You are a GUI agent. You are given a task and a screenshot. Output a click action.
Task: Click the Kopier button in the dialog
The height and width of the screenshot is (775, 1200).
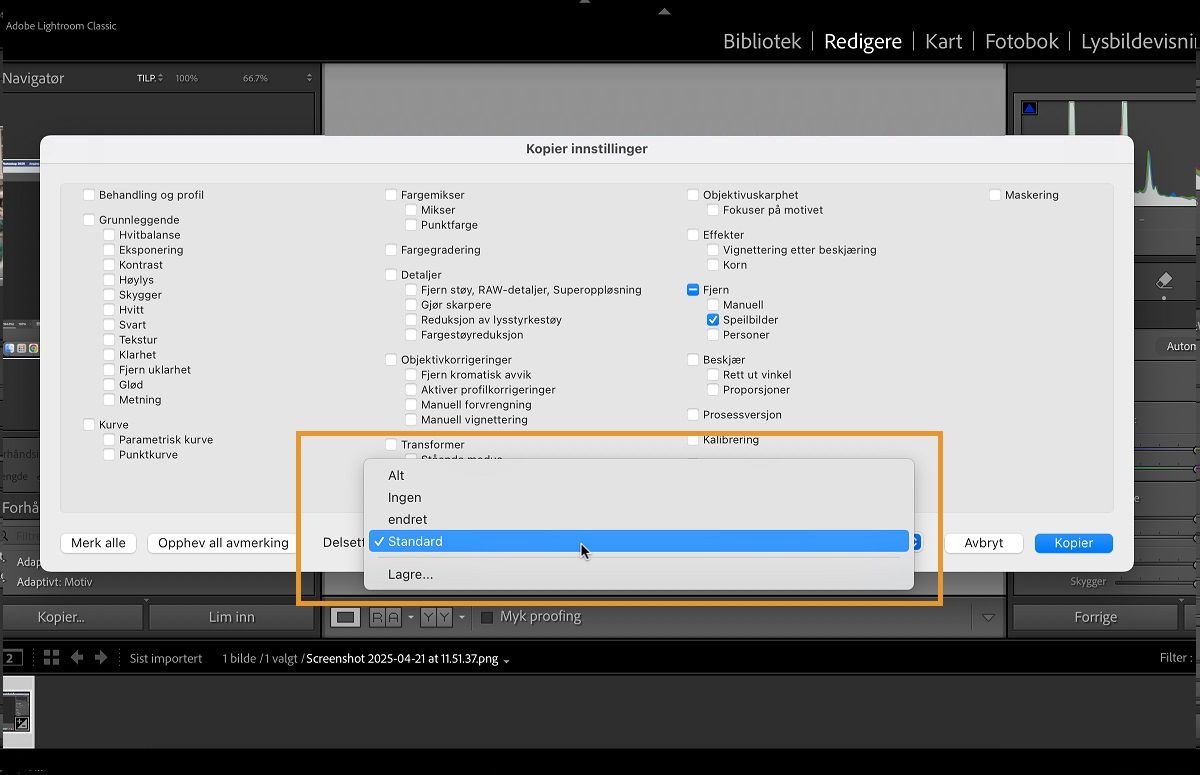tap(1073, 543)
